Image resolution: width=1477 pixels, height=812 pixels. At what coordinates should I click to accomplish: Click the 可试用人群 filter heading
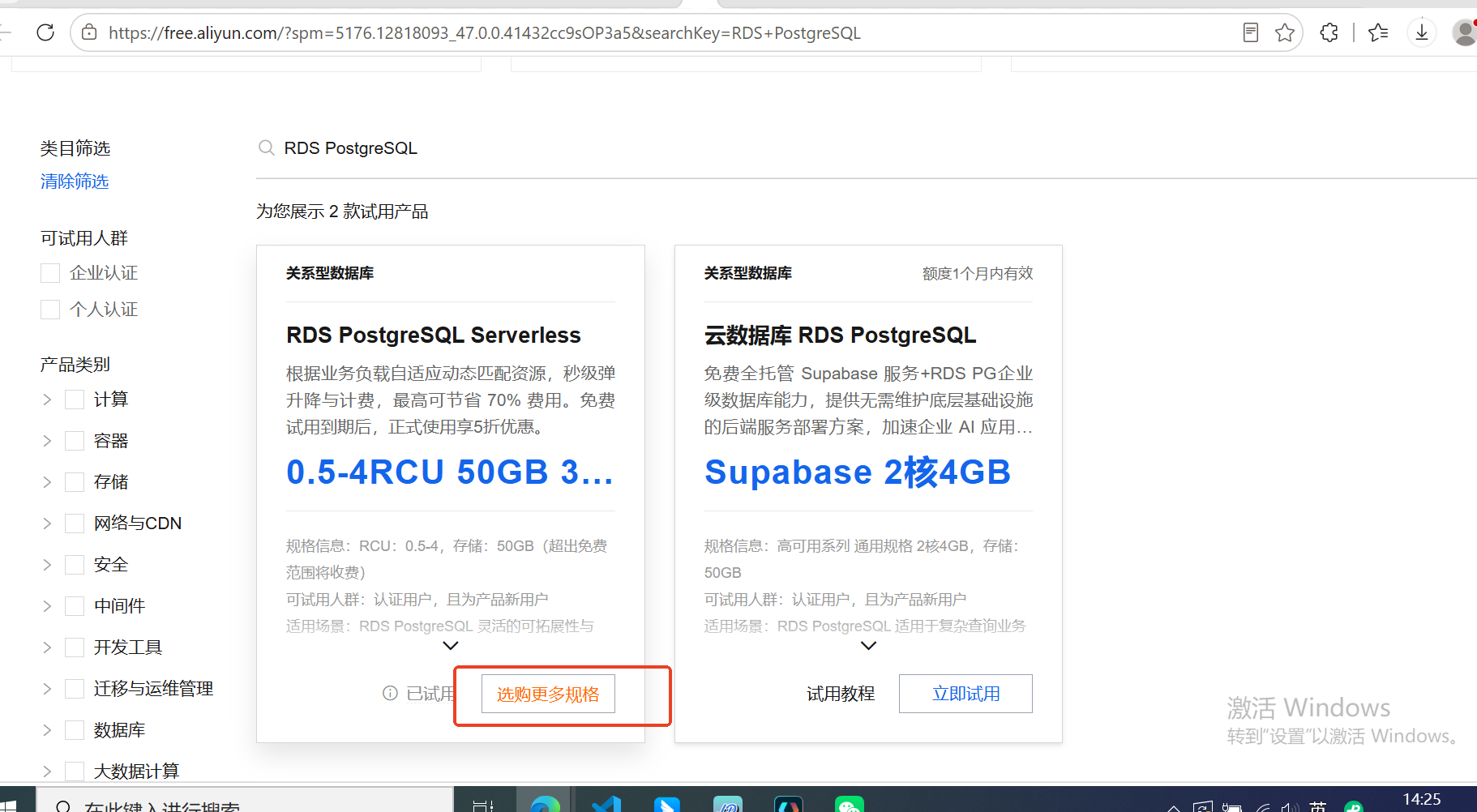tap(84, 238)
